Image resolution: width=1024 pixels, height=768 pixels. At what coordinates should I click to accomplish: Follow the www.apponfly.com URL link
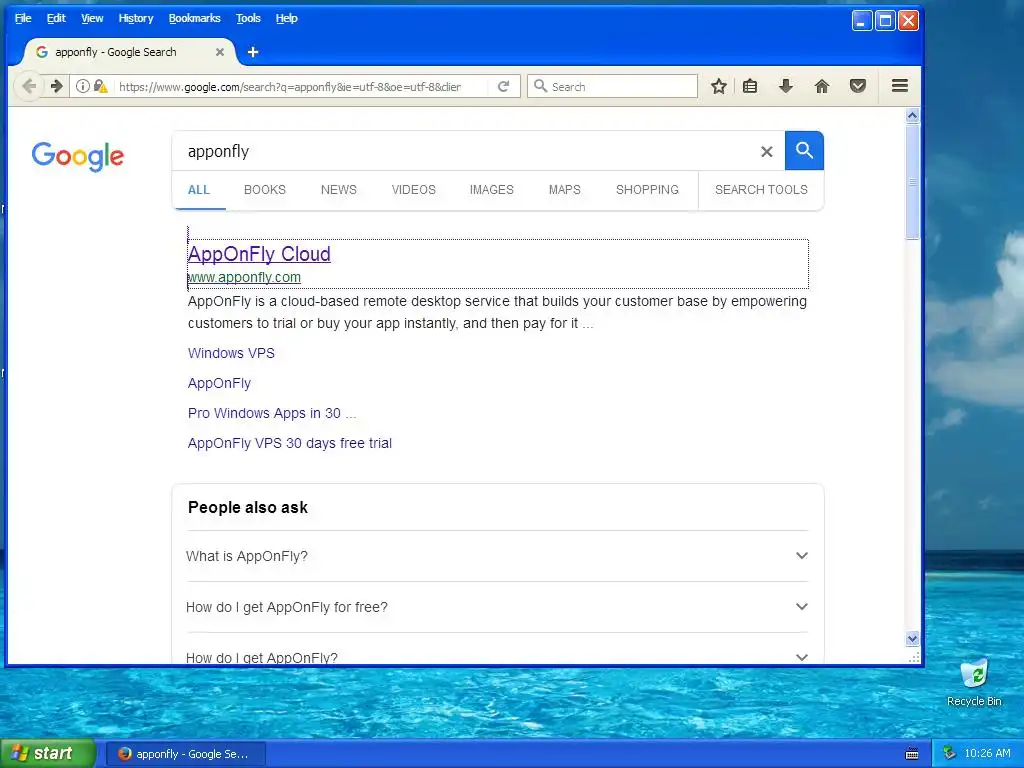click(244, 277)
